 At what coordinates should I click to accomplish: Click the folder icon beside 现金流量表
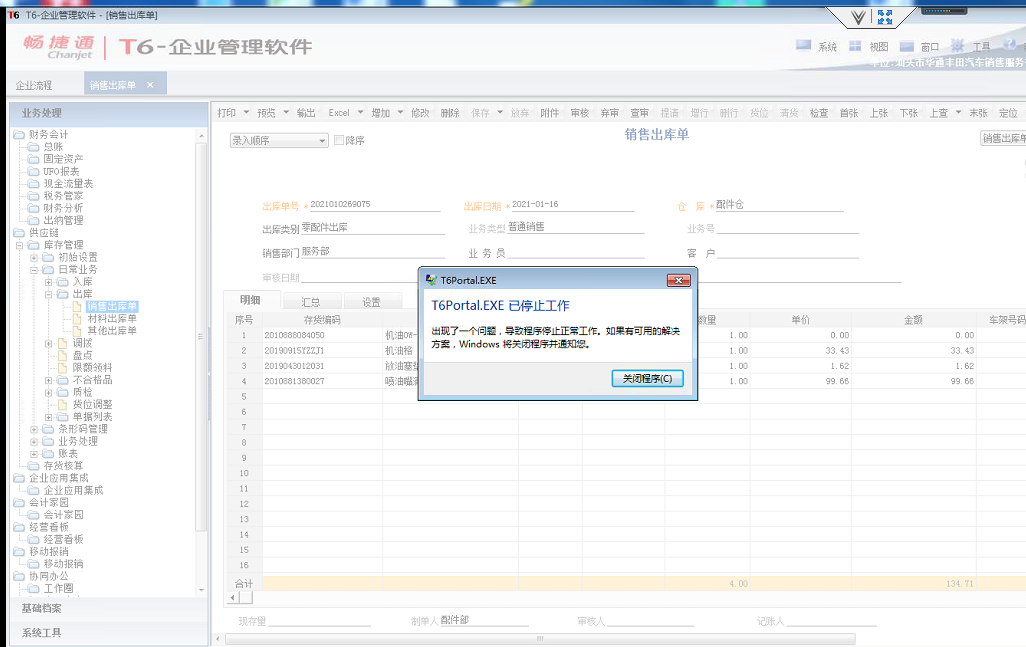[x=33, y=184]
